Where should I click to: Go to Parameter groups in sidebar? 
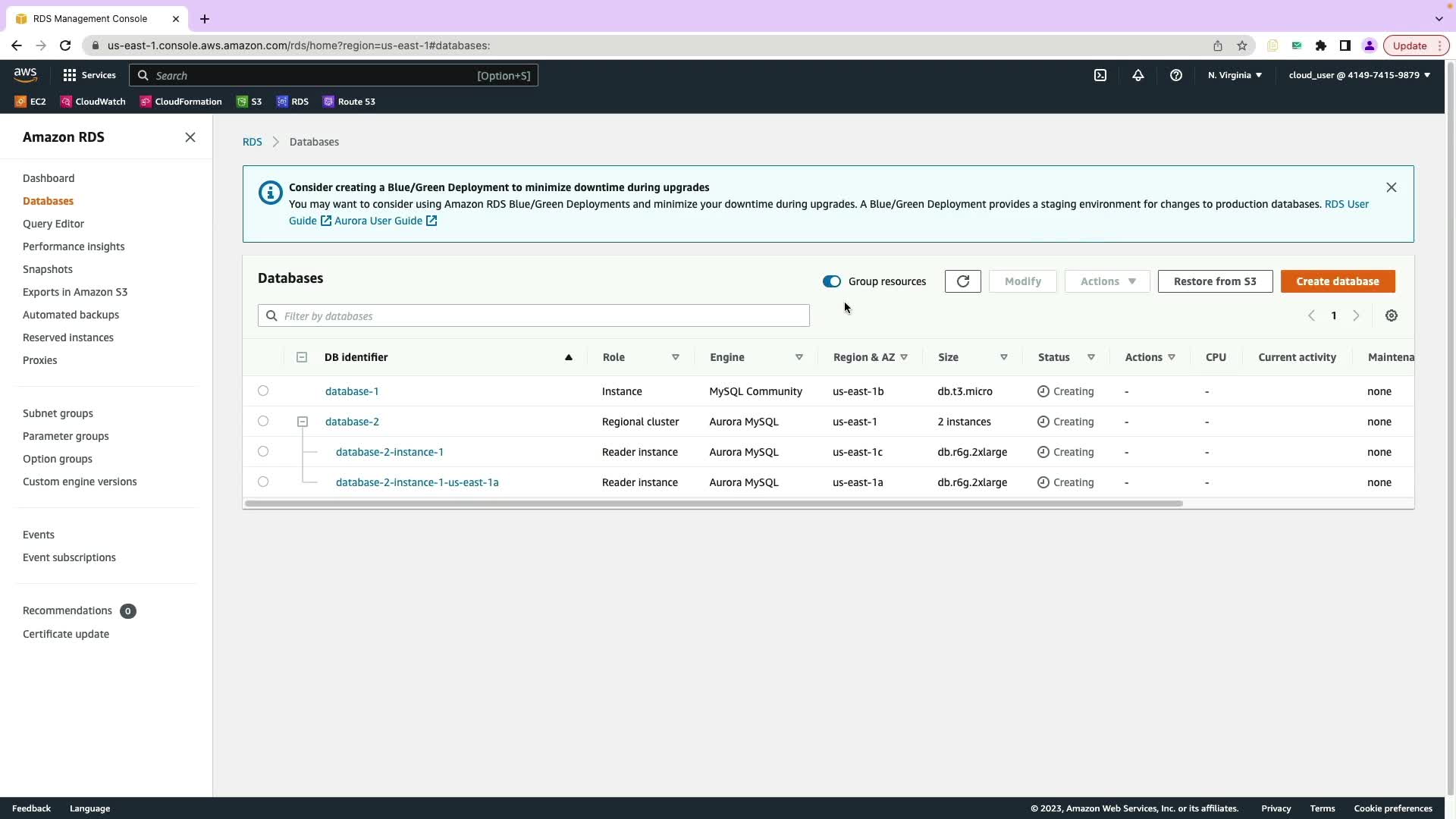[x=66, y=436]
